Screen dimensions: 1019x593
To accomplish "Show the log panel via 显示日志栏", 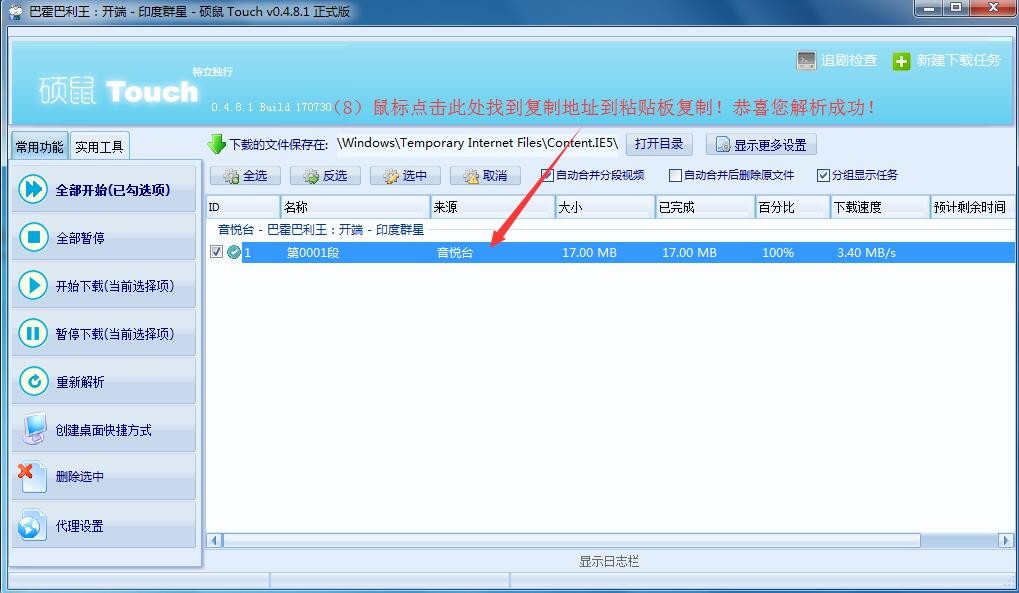I will 609,561.
